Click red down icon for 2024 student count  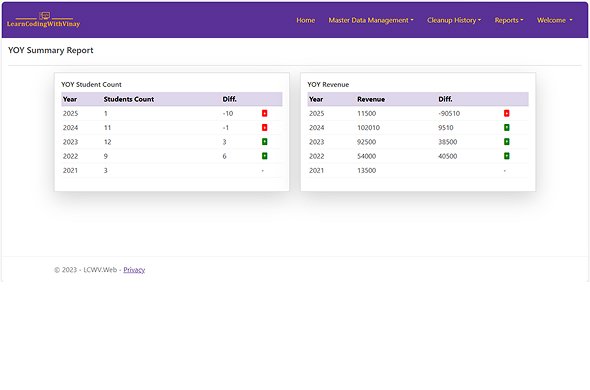pos(265,128)
